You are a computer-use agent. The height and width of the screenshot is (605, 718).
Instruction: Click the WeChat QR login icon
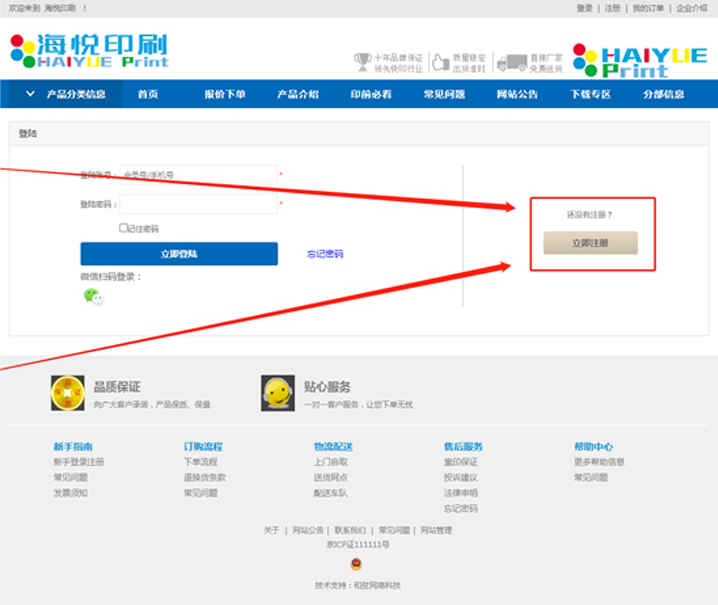tap(92, 296)
